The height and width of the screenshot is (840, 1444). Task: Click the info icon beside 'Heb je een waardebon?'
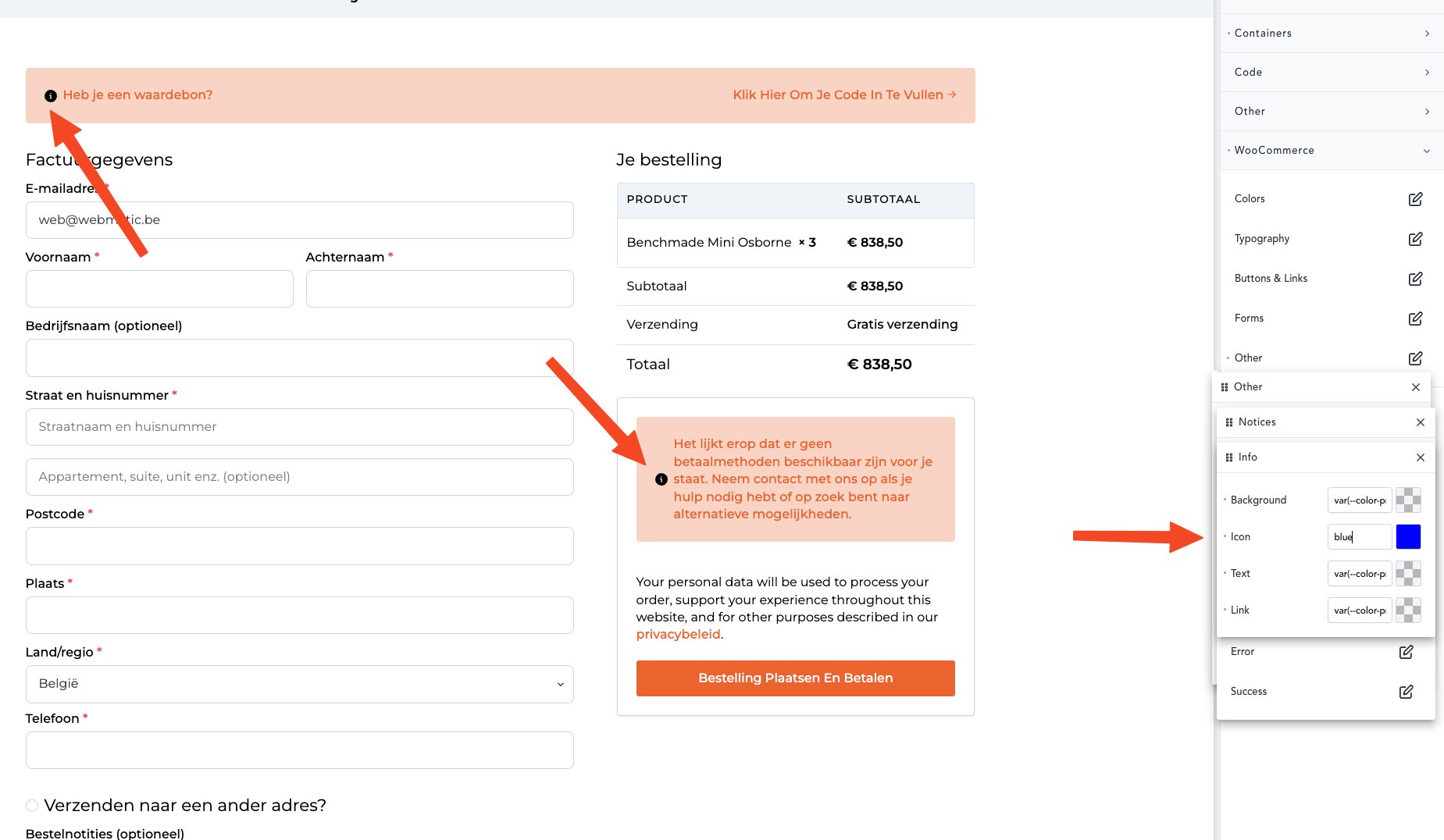point(52,94)
